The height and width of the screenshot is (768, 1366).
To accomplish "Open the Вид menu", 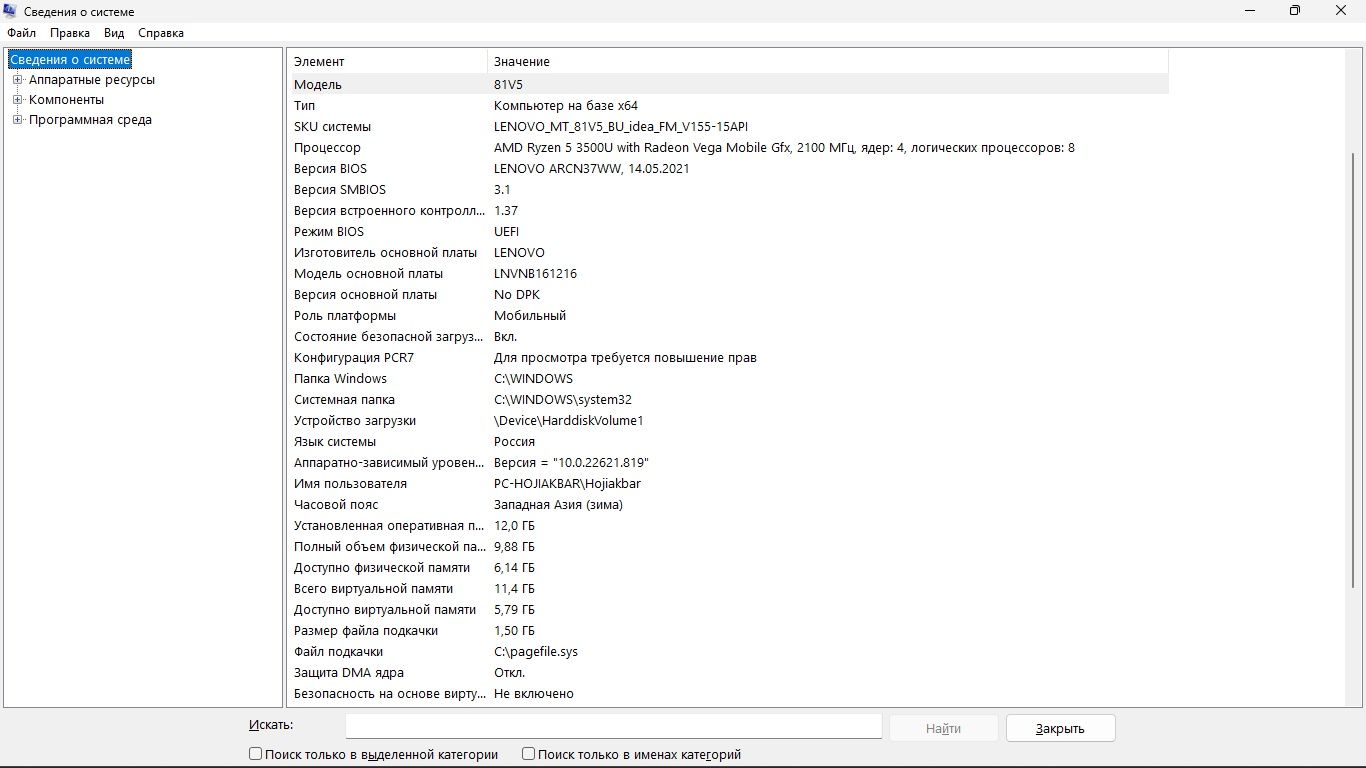I will coord(114,33).
